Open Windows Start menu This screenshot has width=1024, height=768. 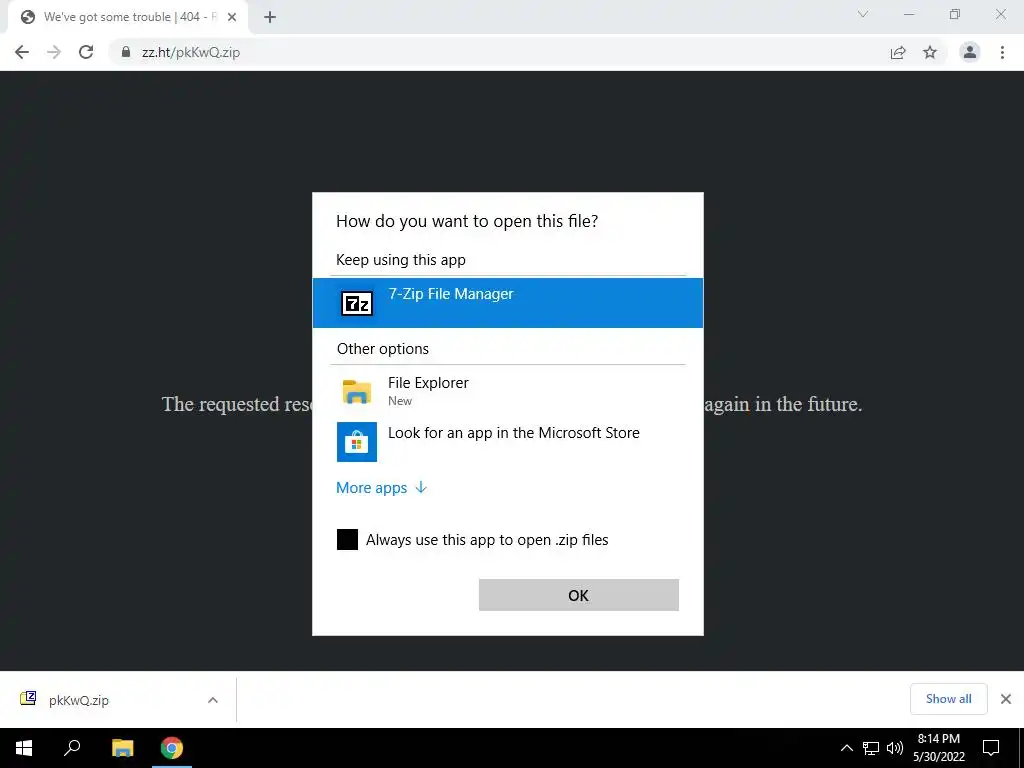tap(24, 748)
